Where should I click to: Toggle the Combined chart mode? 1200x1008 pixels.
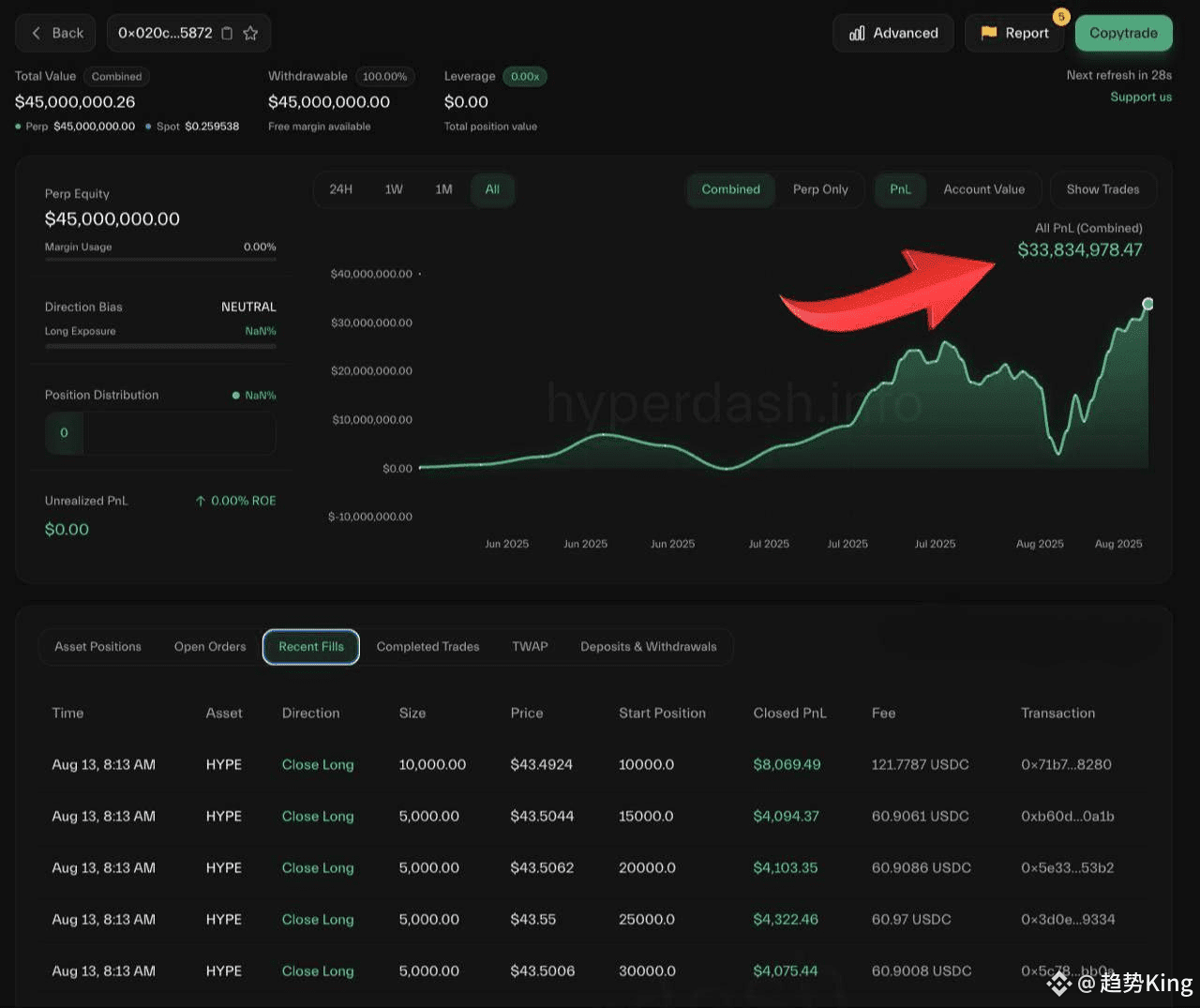point(730,189)
